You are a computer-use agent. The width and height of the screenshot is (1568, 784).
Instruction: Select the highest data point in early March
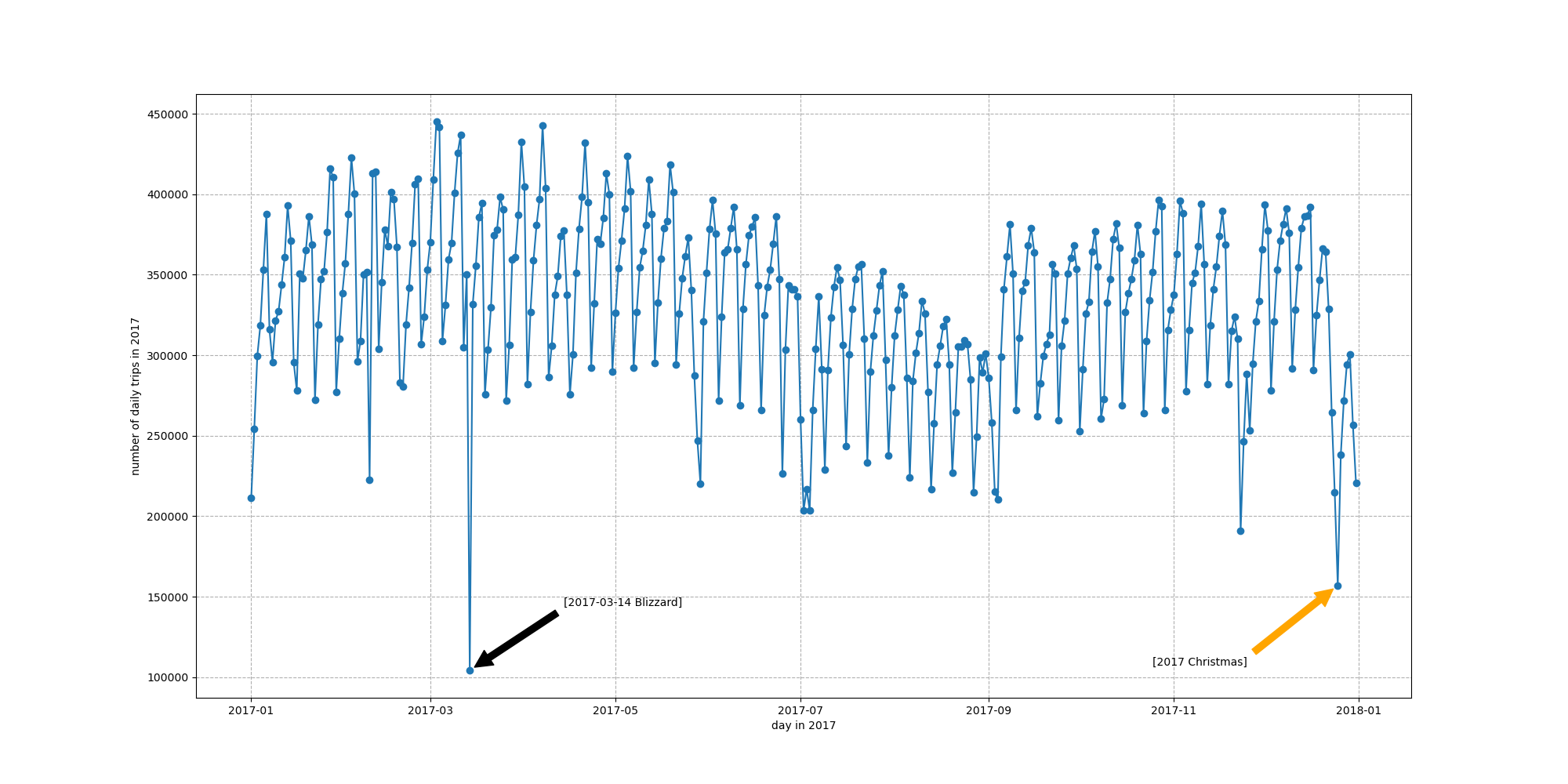(x=437, y=122)
